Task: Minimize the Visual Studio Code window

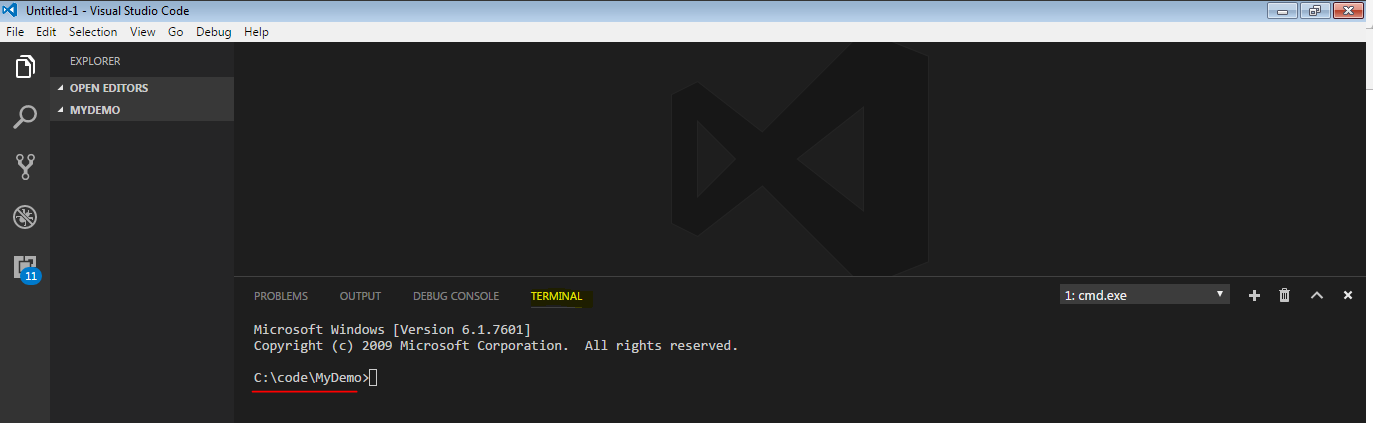Action: pos(1282,10)
